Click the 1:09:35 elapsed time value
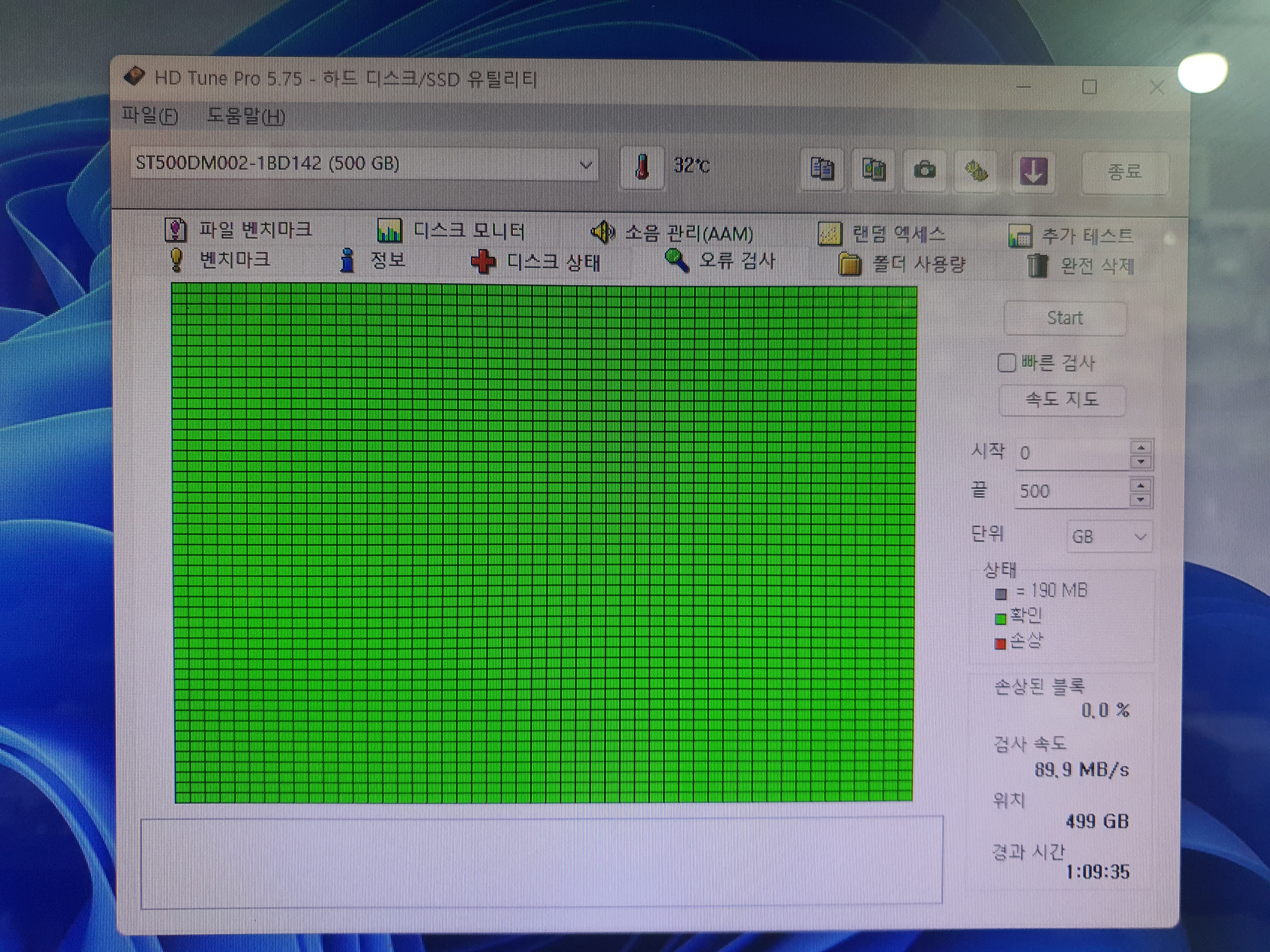Viewport: 1270px width, 952px height. (1097, 872)
